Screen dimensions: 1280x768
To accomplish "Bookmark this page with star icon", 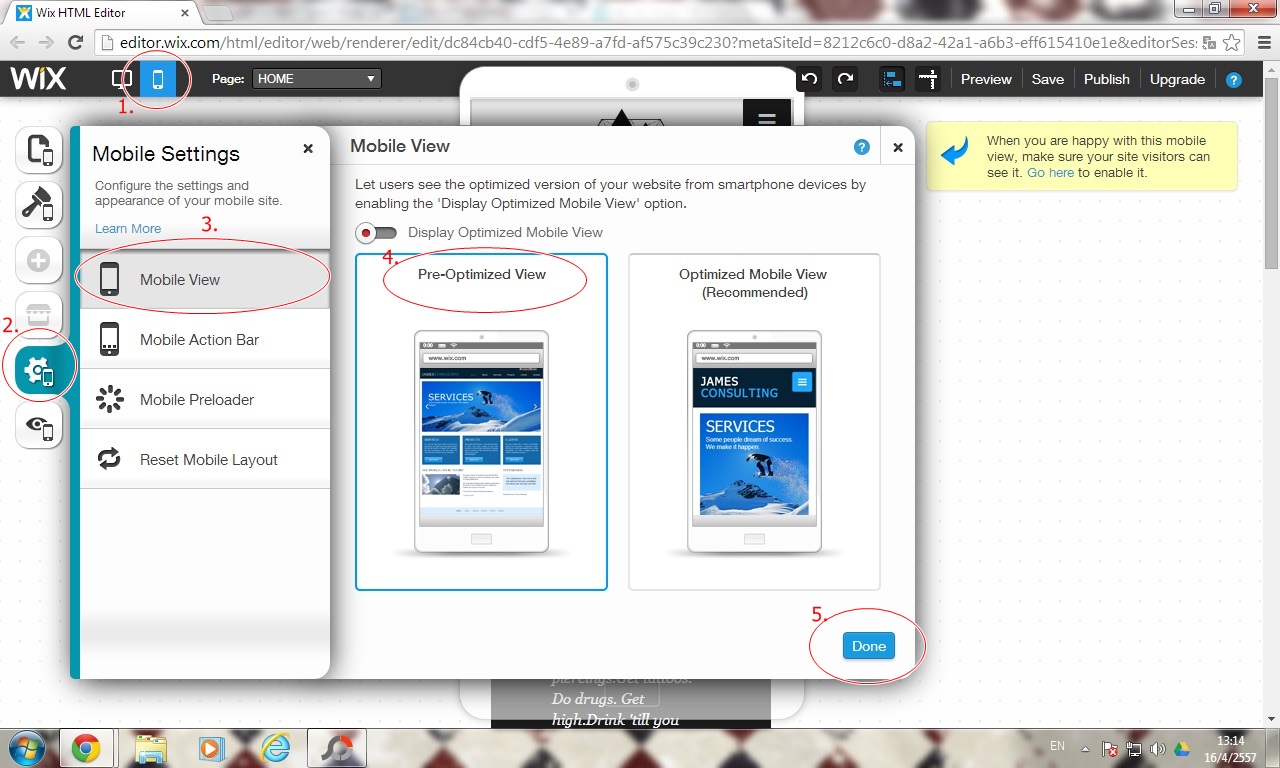I will pyautogui.click(x=1233, y=43).
